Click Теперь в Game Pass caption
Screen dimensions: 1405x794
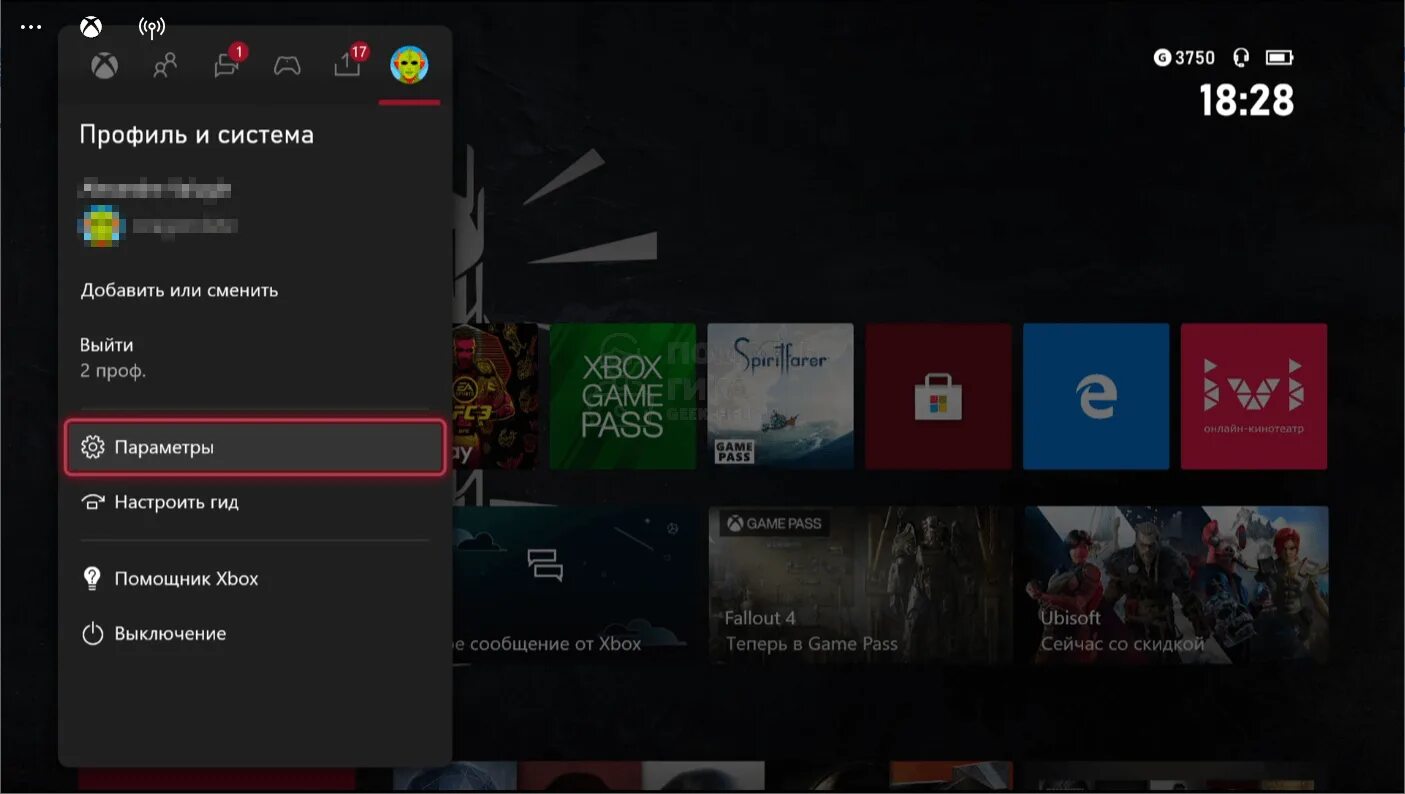point(812,644)
